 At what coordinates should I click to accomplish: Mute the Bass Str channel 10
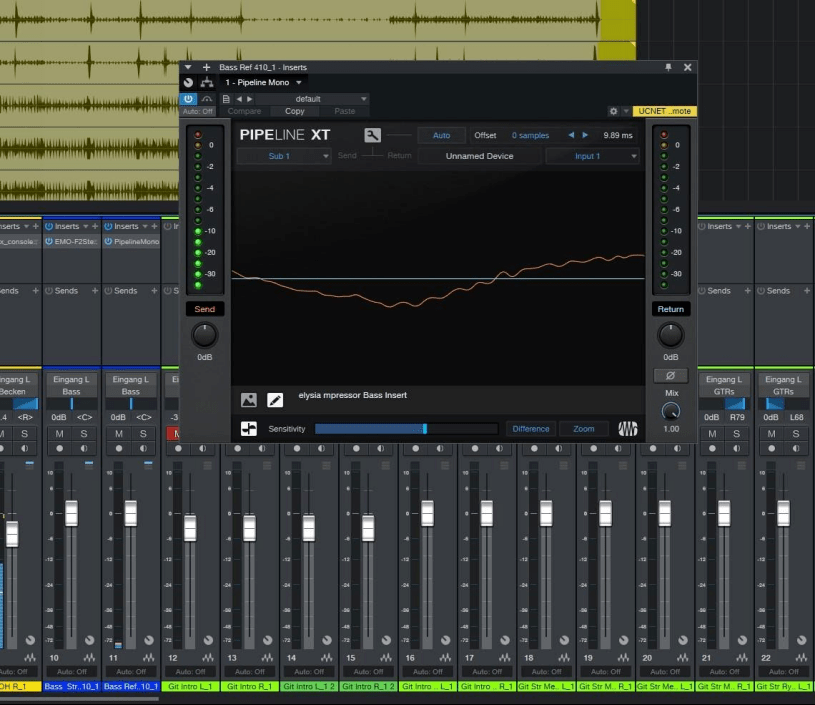point(59,434)
